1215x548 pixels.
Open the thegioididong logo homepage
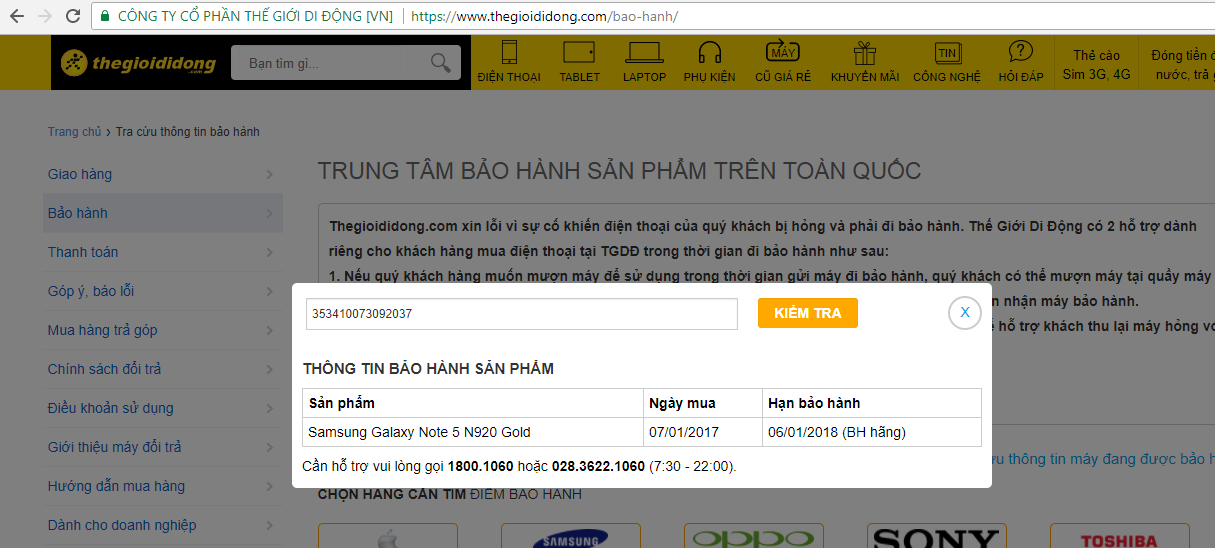pyautogui.click(x=138, y=63)
